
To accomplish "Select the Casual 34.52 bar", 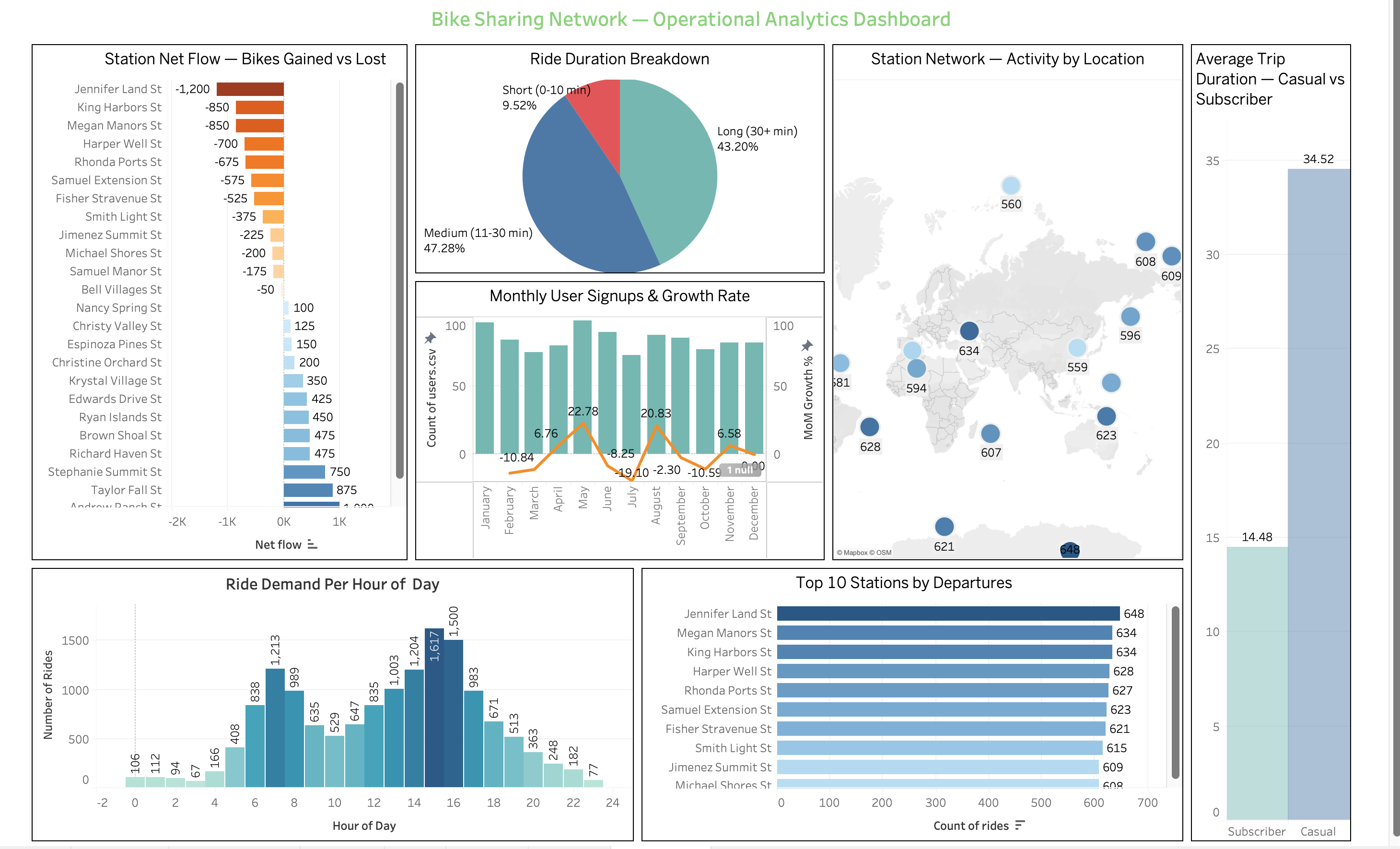I will 1318,494.
